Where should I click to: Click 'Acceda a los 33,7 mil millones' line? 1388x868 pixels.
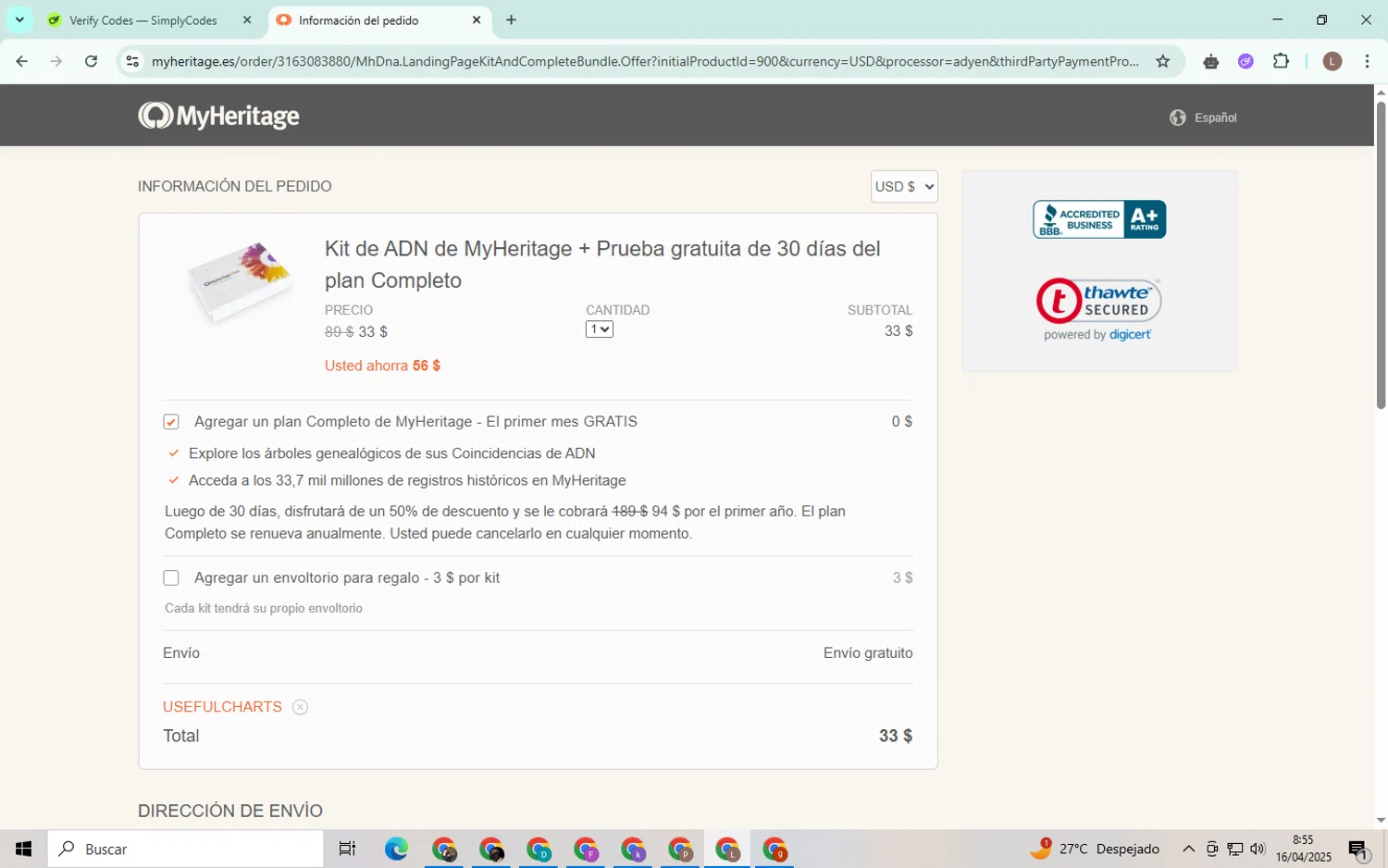coord(407,480)
